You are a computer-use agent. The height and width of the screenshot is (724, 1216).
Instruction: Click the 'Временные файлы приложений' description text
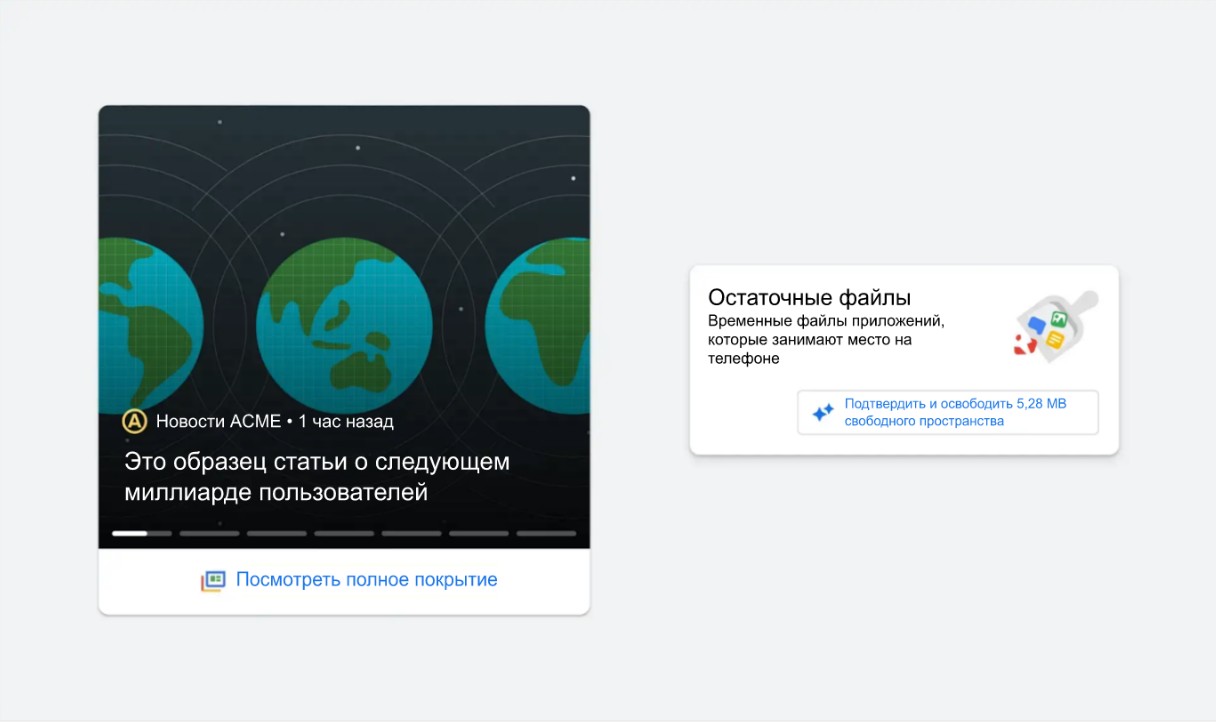click(x=826, y=340)
